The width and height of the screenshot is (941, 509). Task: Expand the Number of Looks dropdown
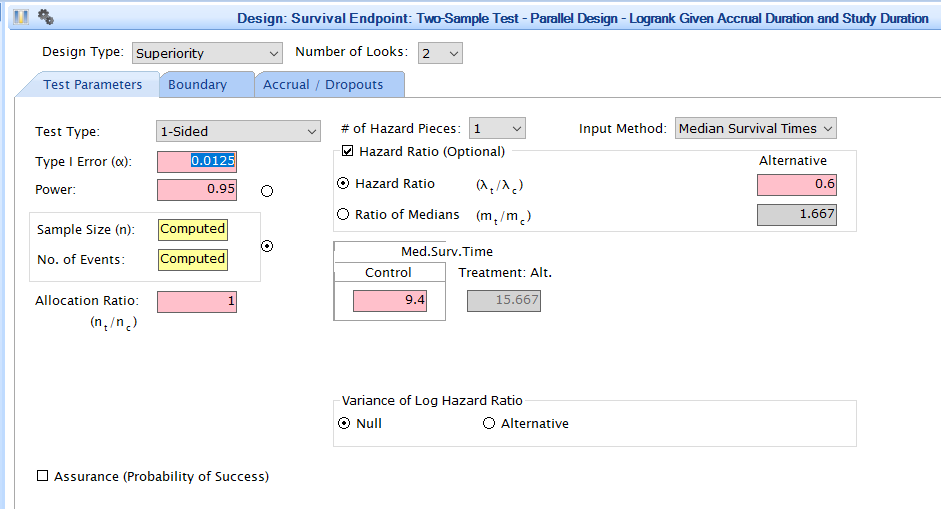pyautogui.click(x=440, y=53)
